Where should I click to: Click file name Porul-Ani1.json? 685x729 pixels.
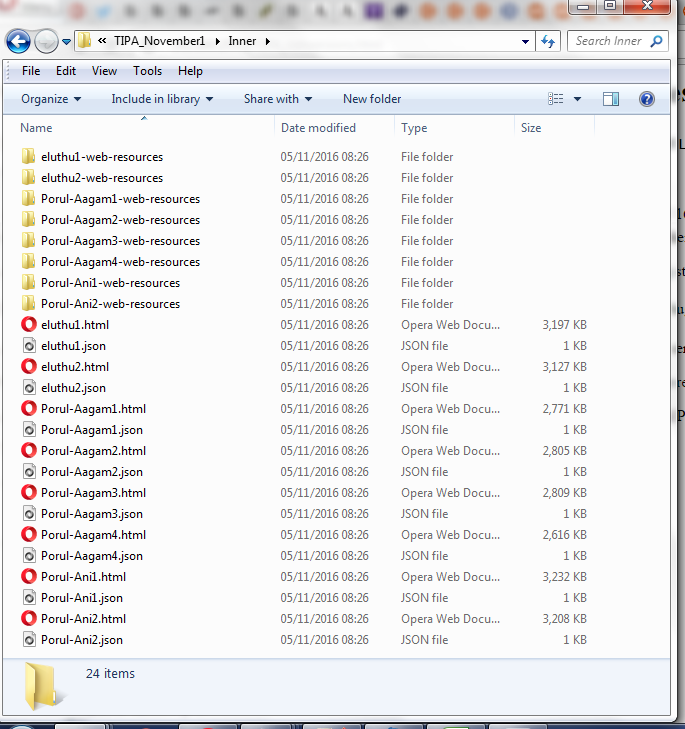(82, 598)
